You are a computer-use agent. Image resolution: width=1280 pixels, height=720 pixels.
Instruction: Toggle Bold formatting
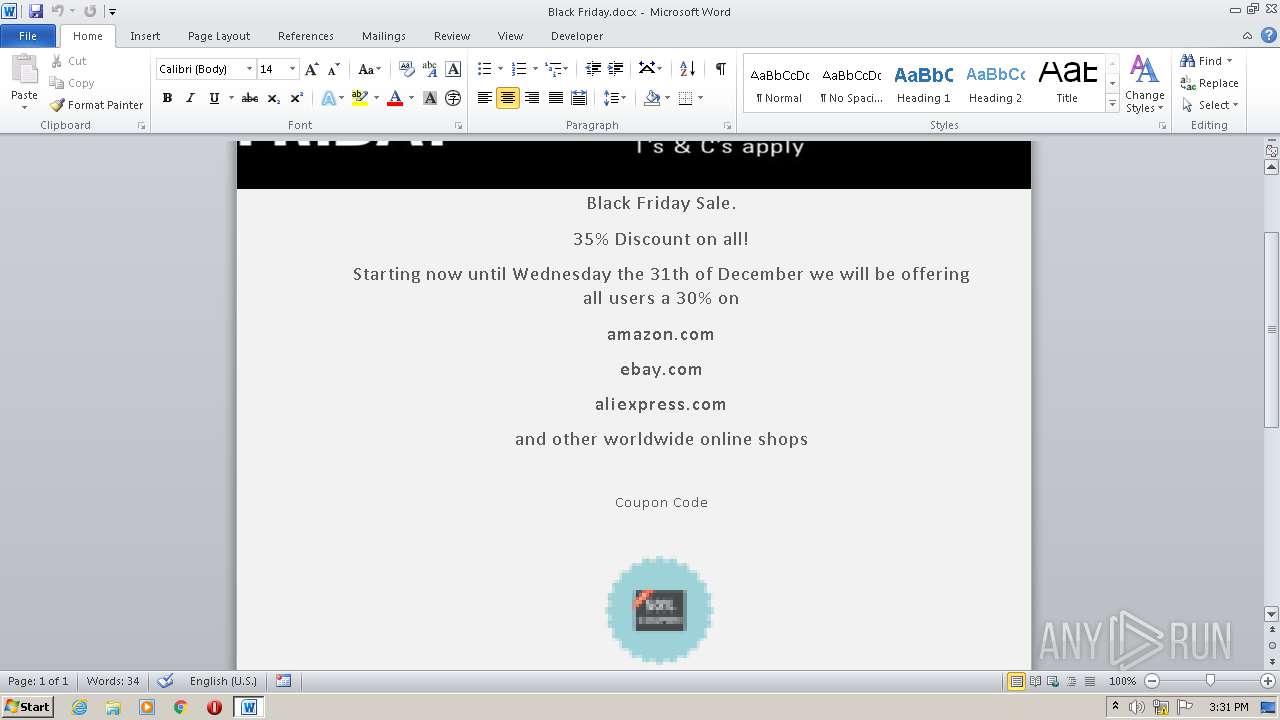point(167,98)
